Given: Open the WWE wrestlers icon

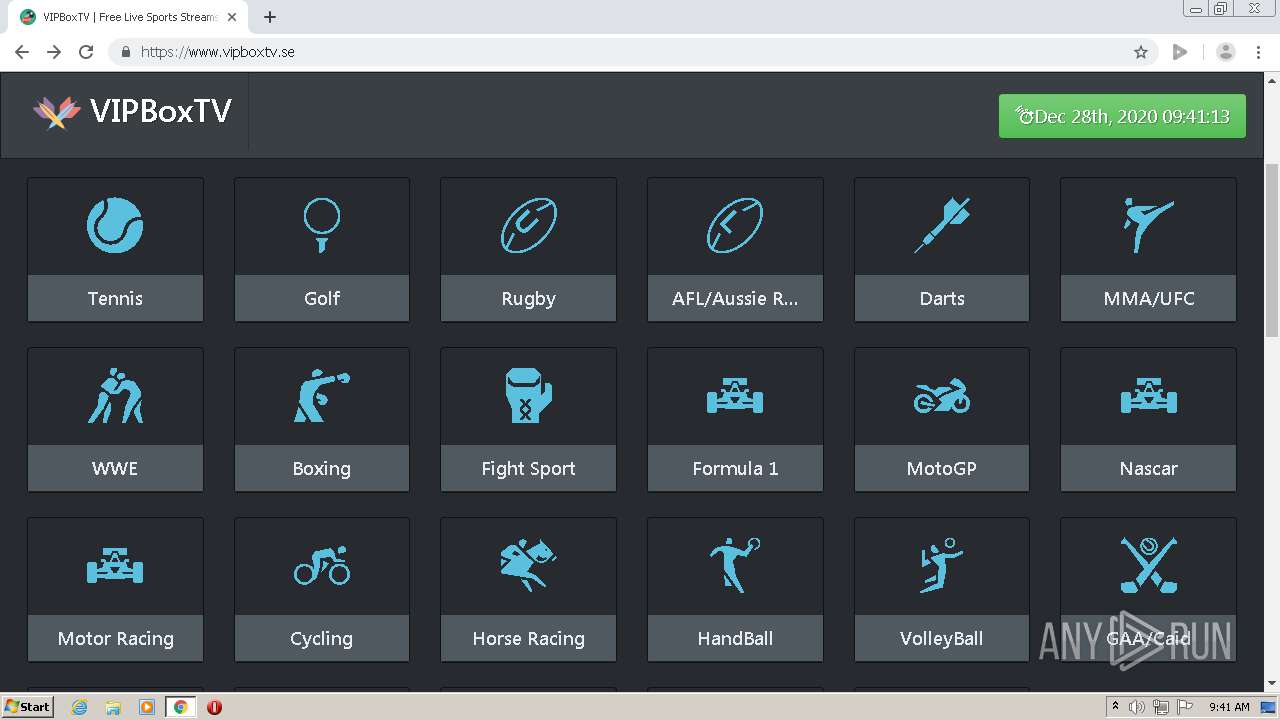Looking at the screenshot, I should tap(115, 395).
